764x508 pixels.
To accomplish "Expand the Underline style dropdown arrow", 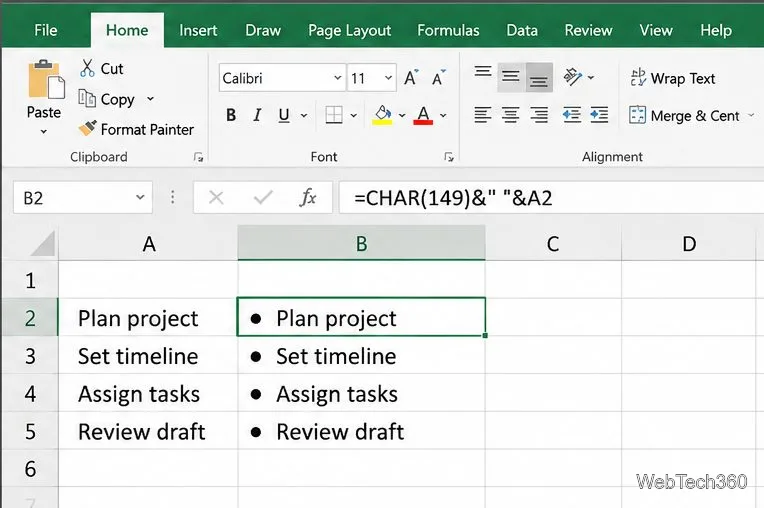I will (304, 115).
